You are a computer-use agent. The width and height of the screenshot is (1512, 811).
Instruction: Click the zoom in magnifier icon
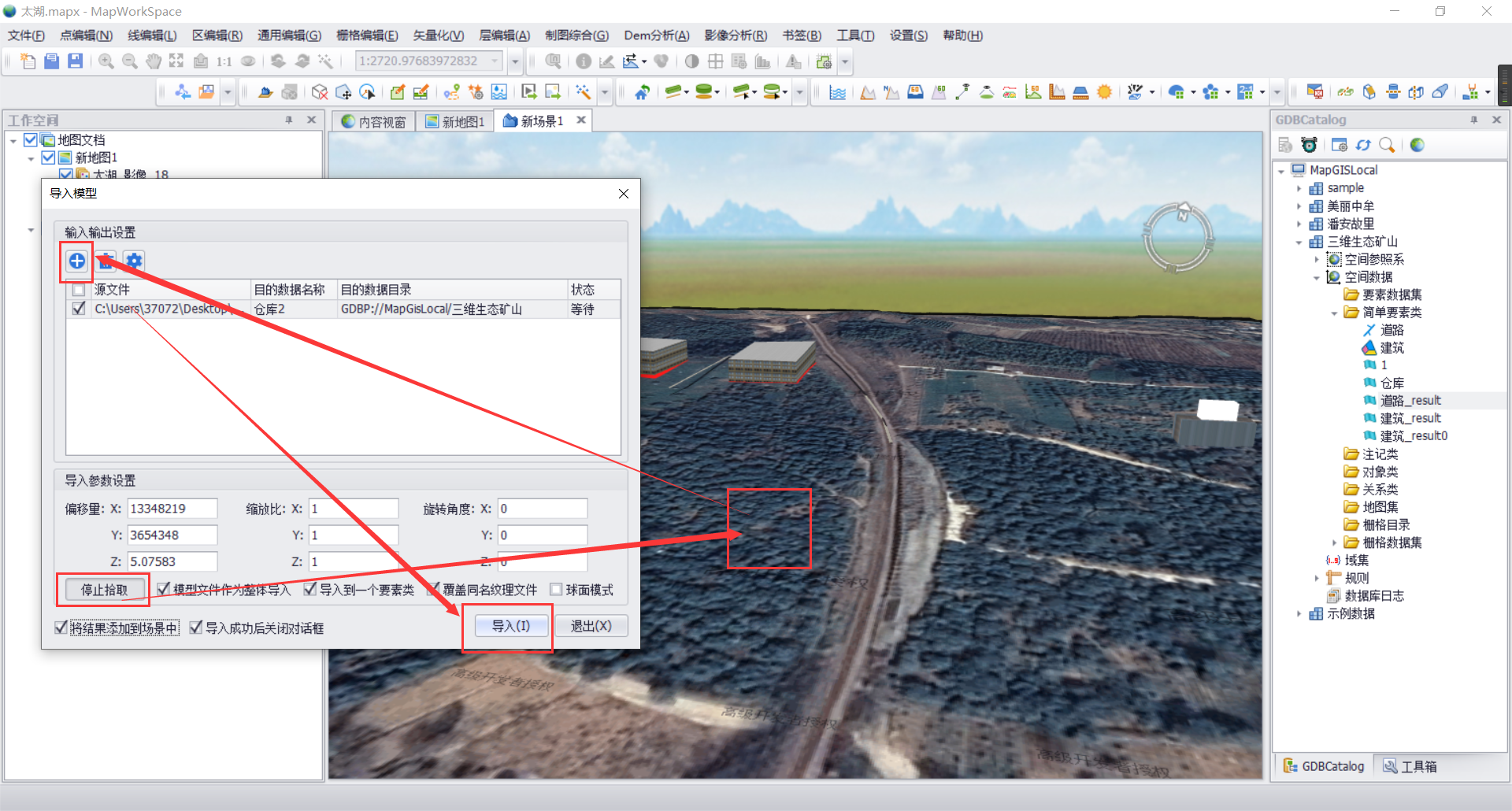[x=106, y=61]
